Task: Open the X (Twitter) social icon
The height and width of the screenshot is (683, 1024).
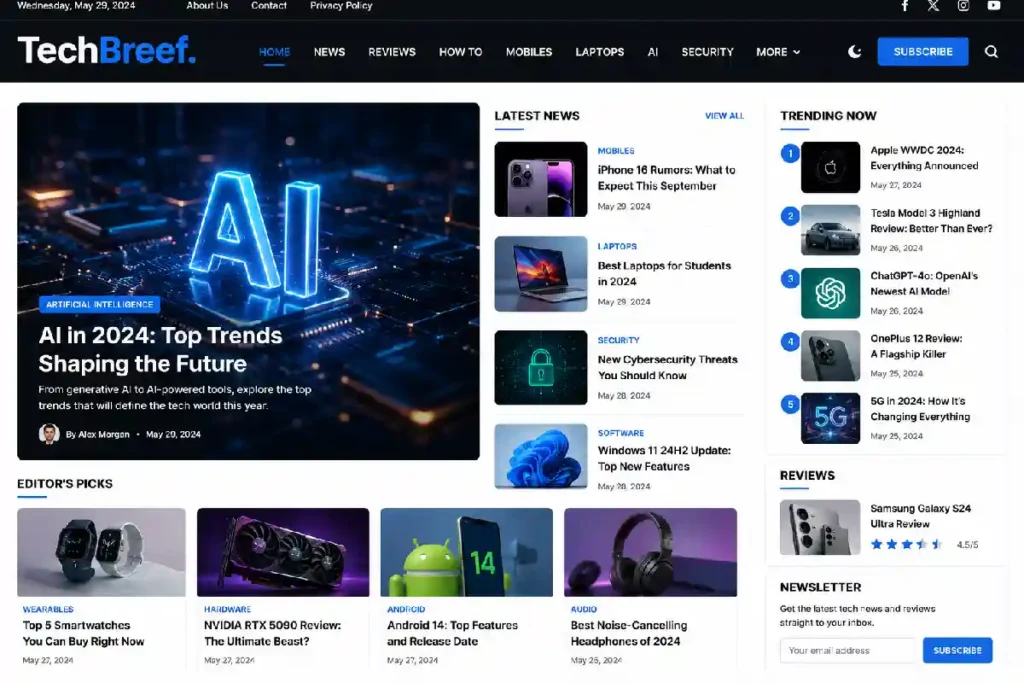Action: tap(933, 6)
